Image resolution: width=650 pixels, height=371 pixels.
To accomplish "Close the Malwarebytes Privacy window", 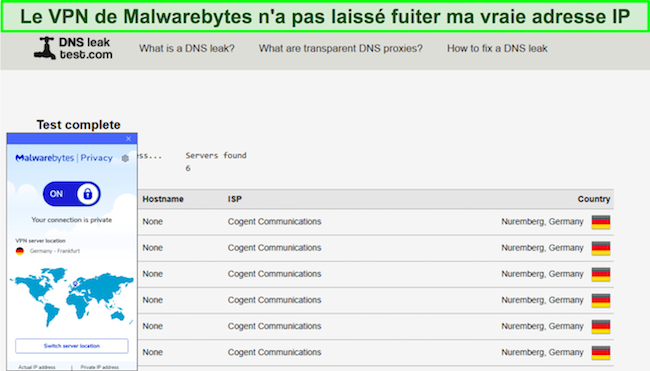I will pos(129,138).
